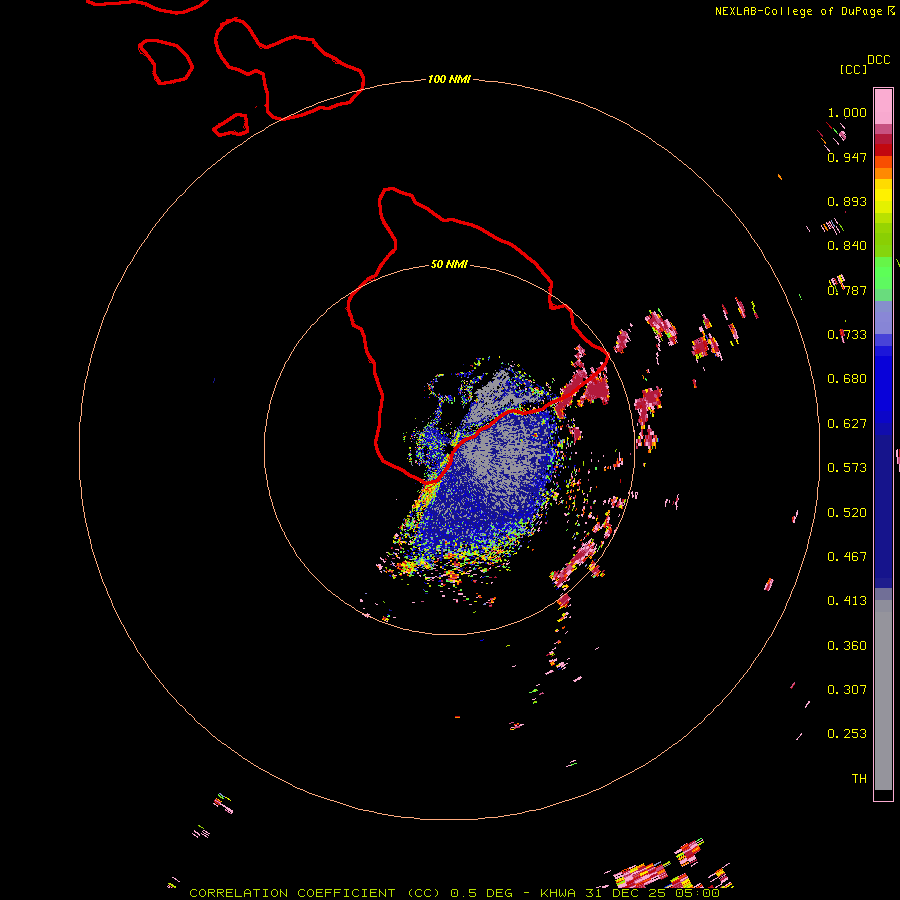This screenshot has height=900, width=900.
Task: Select the 0.253 legend value
Action: [847, 734]
